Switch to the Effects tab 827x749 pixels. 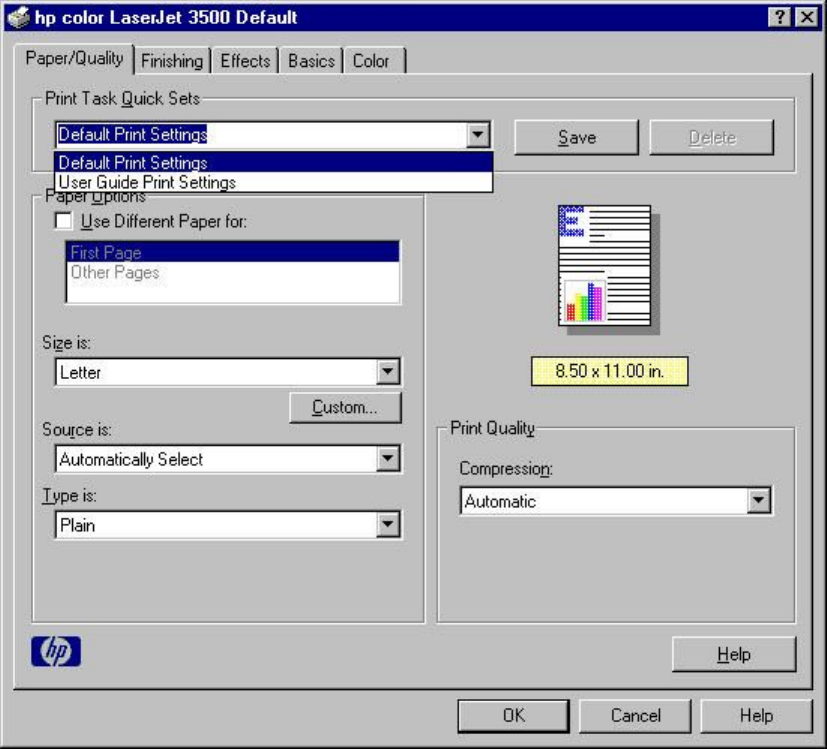pos(245,61)
